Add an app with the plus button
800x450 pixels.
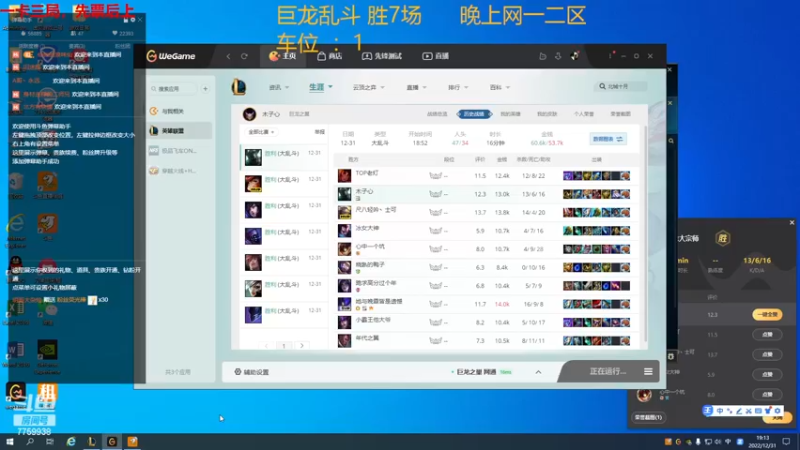click(x=205, y=89)
